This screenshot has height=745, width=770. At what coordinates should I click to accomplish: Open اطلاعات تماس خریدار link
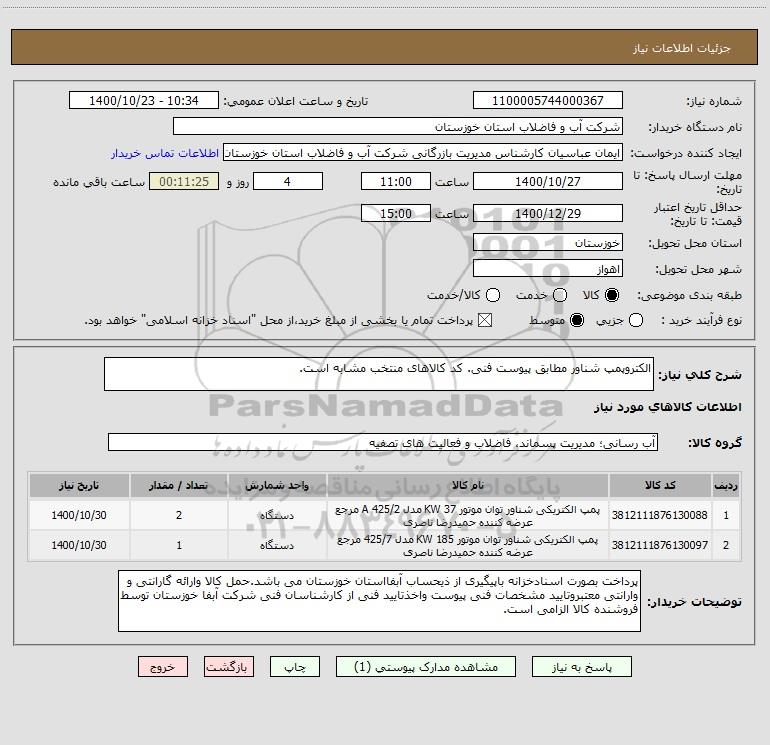(x=165, y=153)
